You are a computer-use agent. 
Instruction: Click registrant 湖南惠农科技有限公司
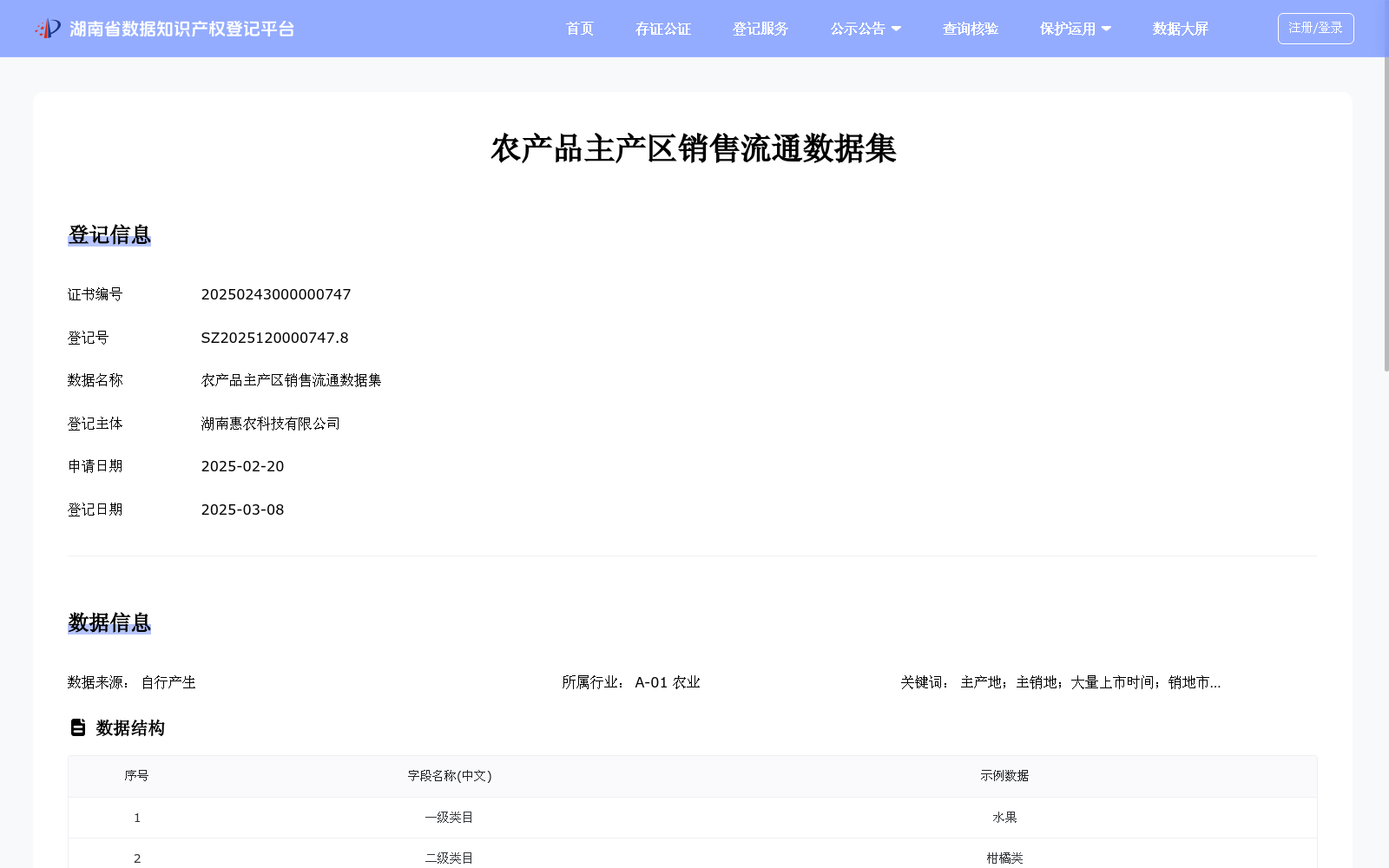[x=270, y=424]
